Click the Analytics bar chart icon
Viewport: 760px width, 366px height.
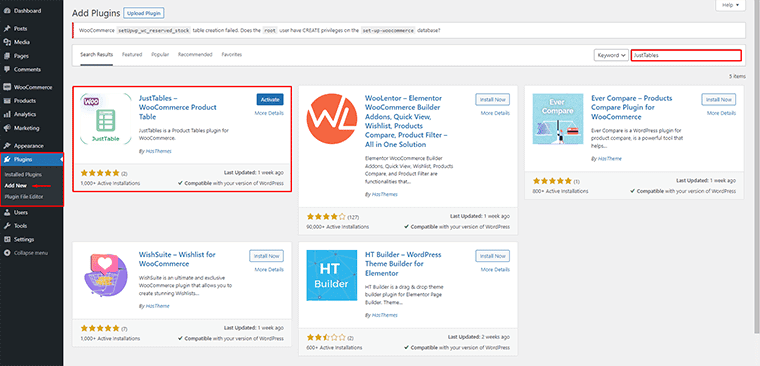[7, 114]
